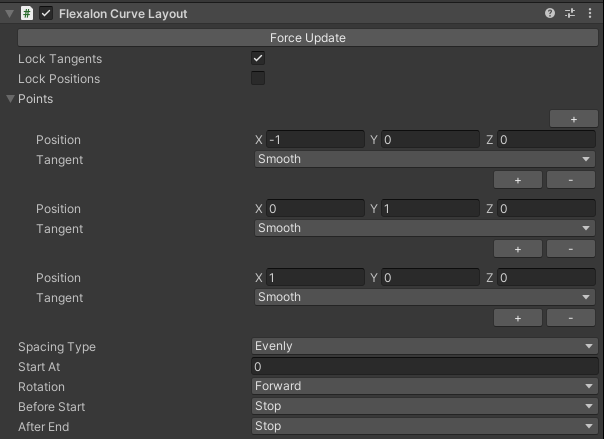Click the Before Start label
Image resolution: width=604 pixels, height=439 pixels.
(x=52, y=407)
